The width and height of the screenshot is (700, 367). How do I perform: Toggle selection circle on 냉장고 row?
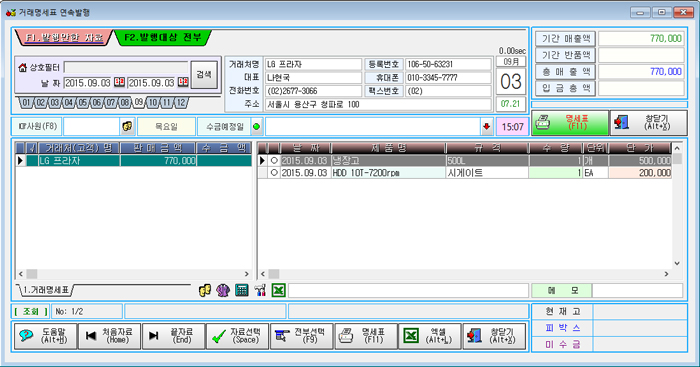[274, 160]
